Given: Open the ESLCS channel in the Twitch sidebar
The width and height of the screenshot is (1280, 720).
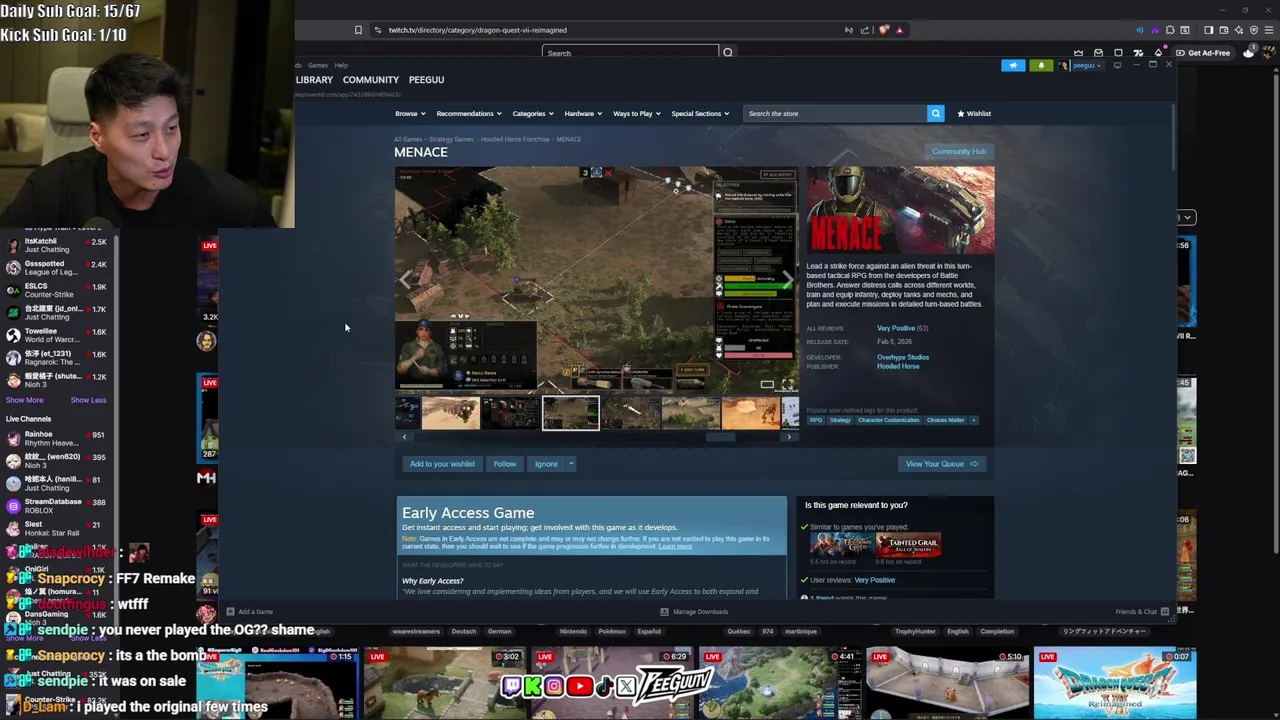Looking at the screenshot, I should 56,290.
